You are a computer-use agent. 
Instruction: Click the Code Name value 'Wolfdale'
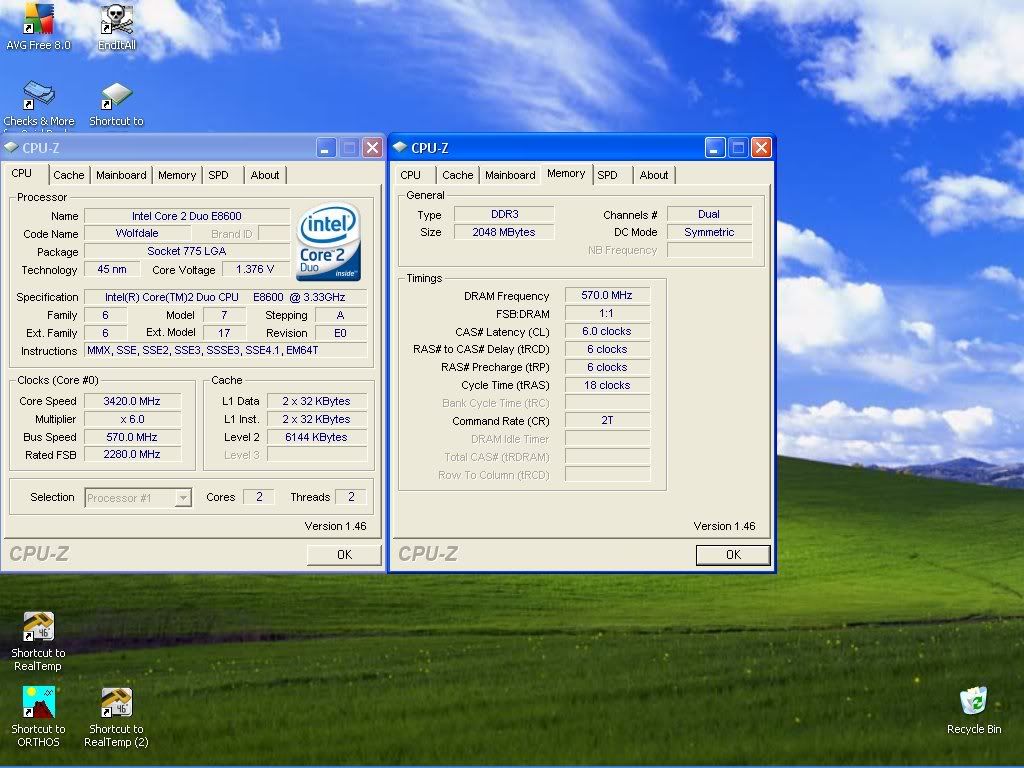tap(137, 233)
